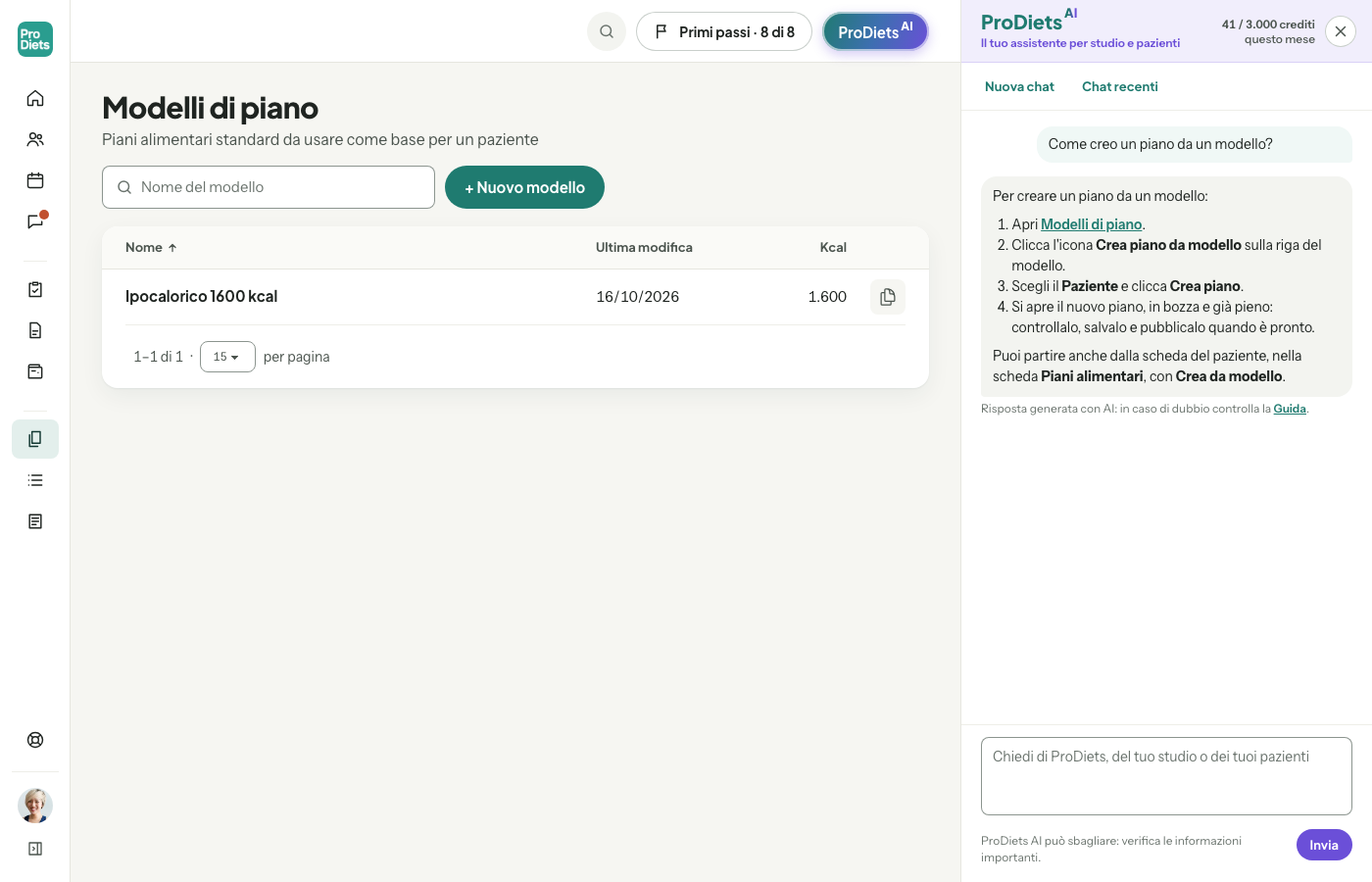
Task: Click the 41 / 3.000 crediti counter
Action: point(1268,31)
